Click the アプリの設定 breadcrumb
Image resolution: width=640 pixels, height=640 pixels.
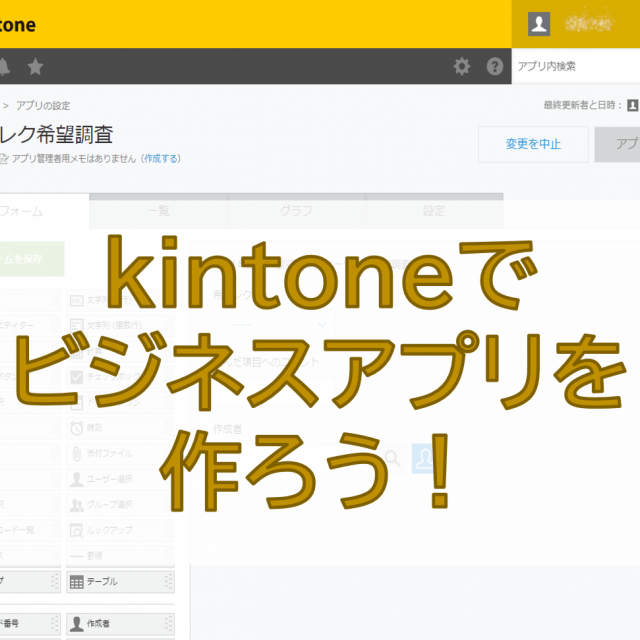(43, 106)
